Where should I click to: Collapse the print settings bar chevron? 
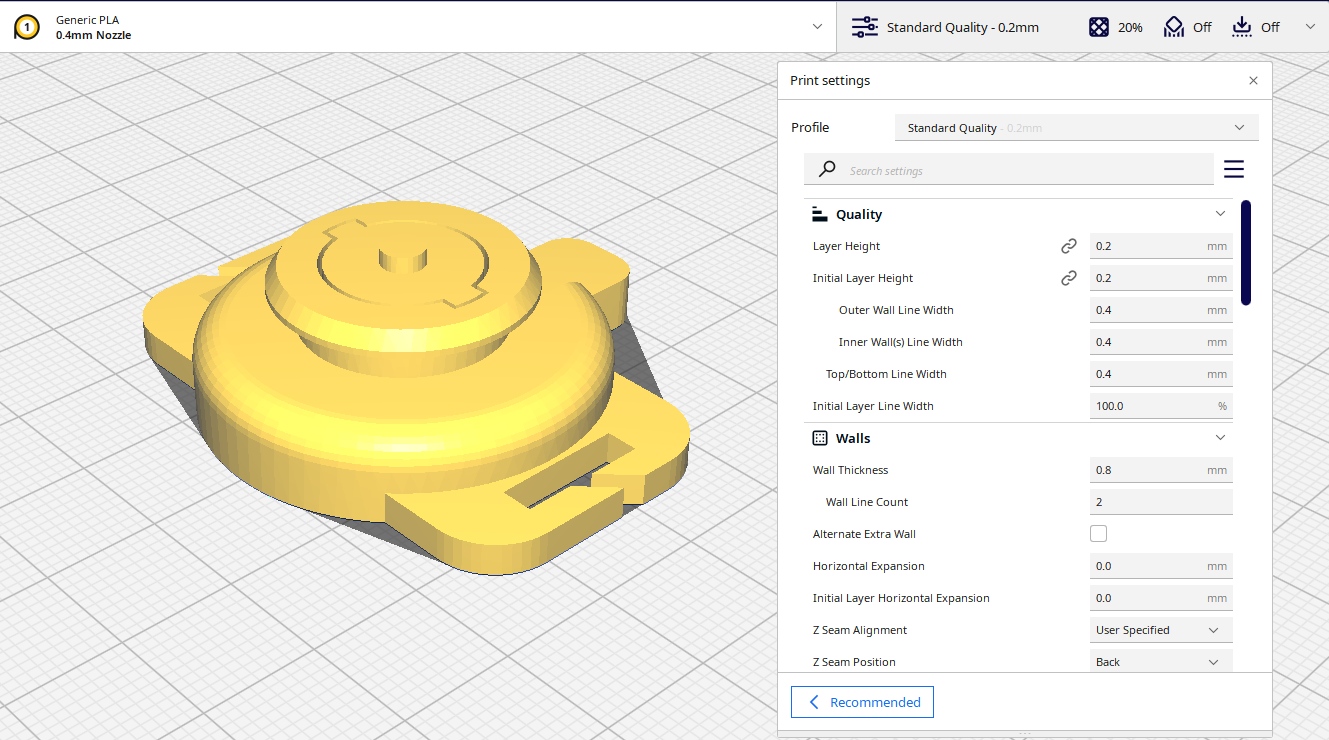(1310, 27)
